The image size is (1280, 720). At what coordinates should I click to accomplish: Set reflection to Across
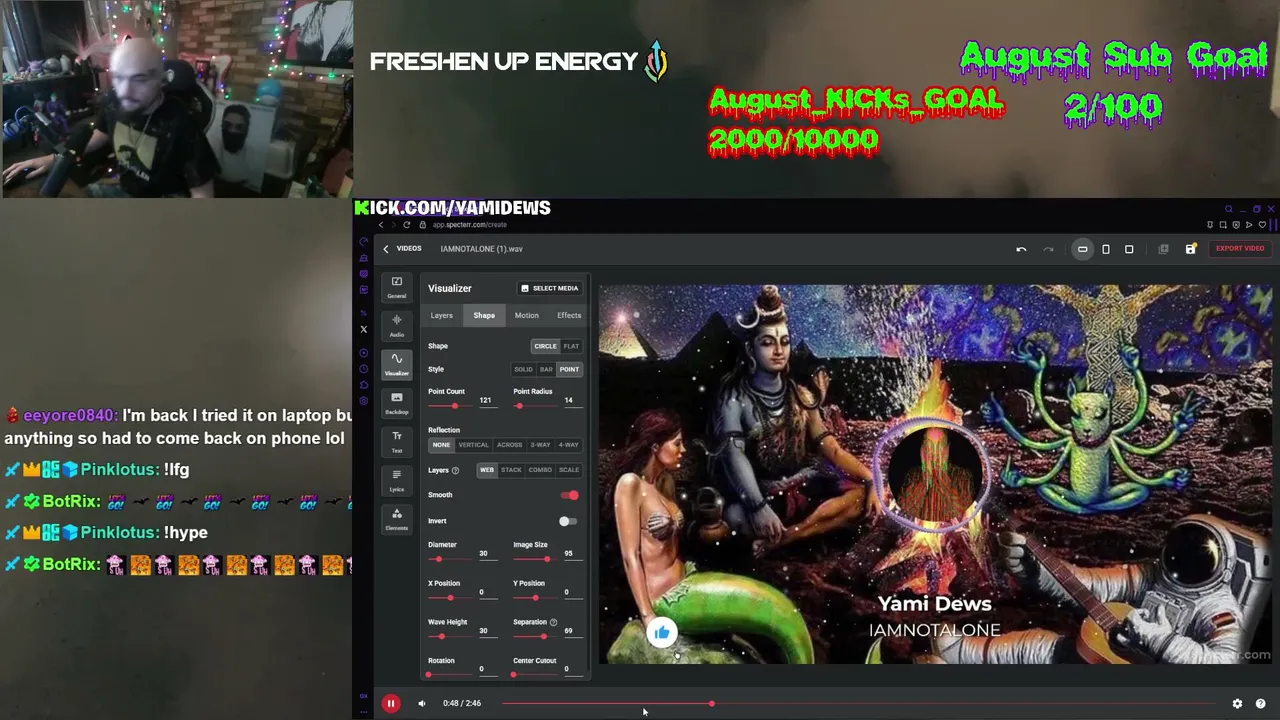coord(509,445)
